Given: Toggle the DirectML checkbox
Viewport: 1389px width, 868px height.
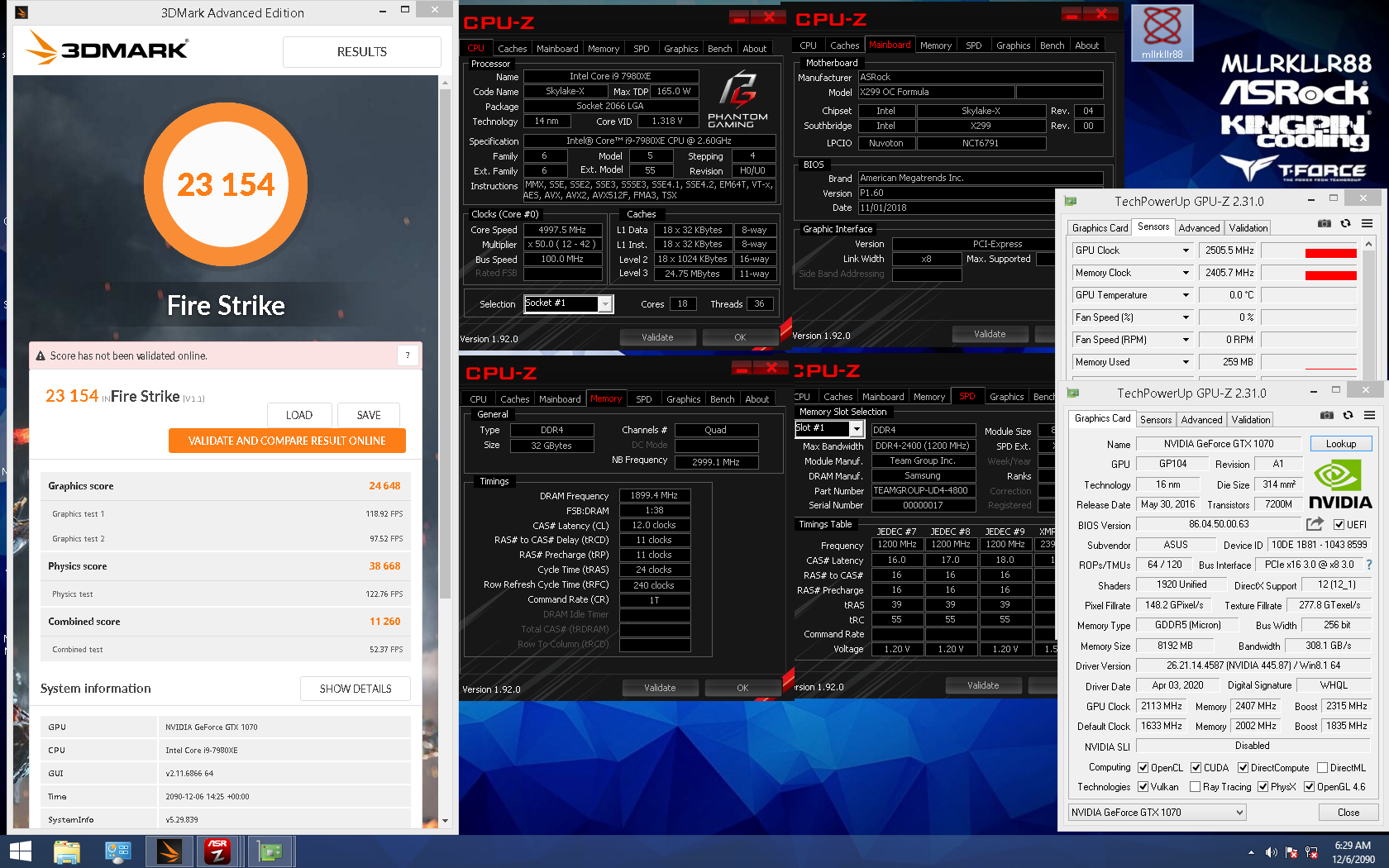Looking at the screenshot, I should coord(1322,768).
